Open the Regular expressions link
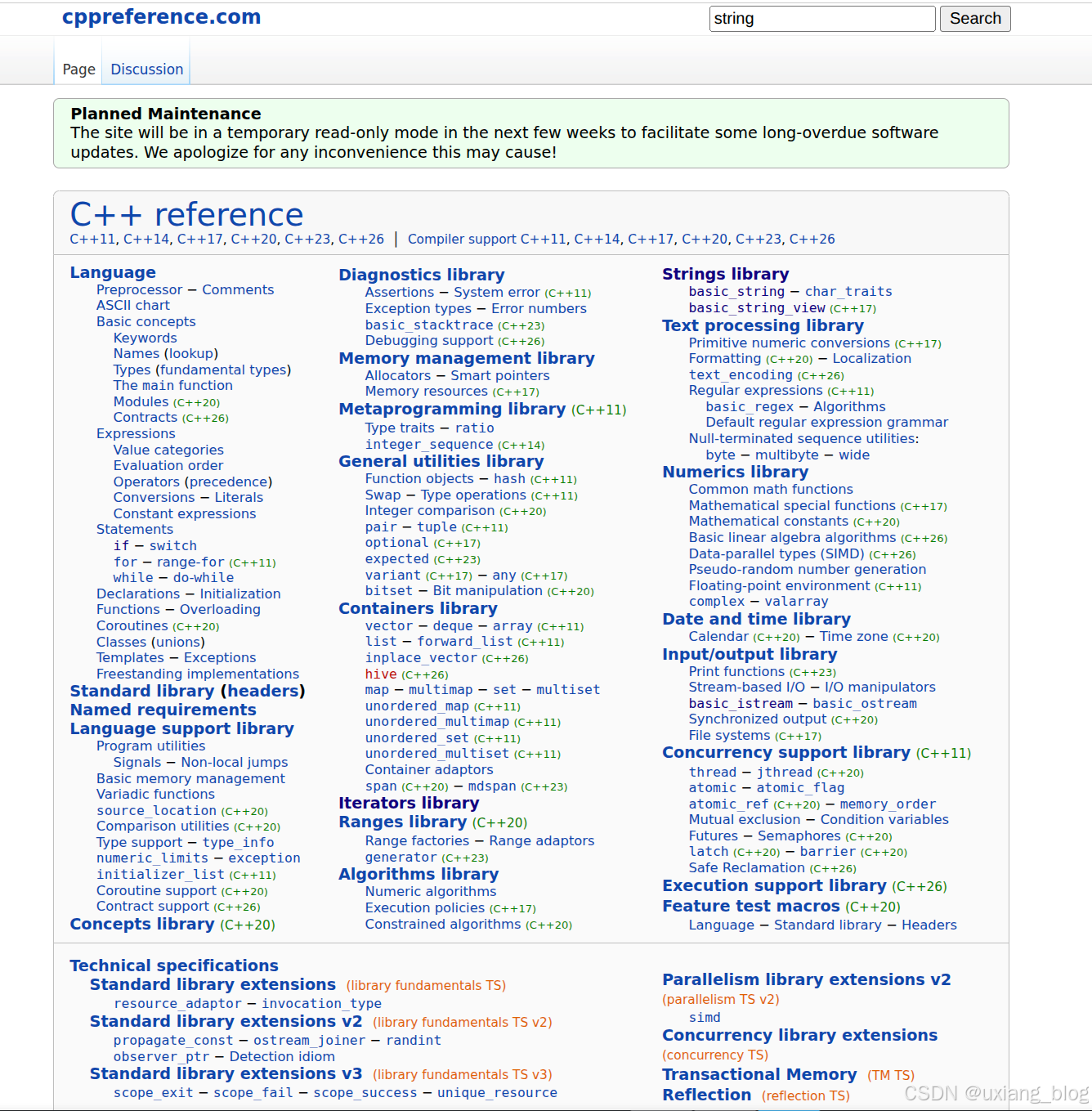Image resolution: width=1092 pixels, height=1111 pixels. [756, 390]
